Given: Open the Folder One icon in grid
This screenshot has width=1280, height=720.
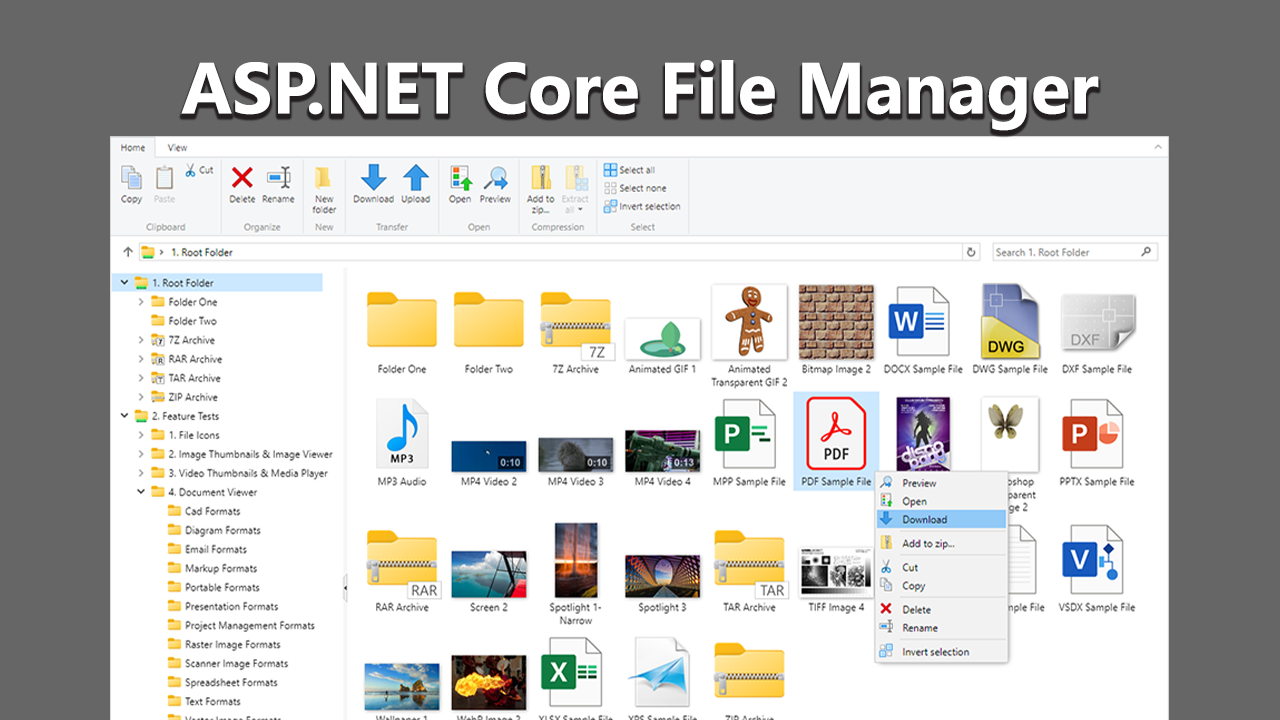Looking at the screenshot, I should point(401,320).
